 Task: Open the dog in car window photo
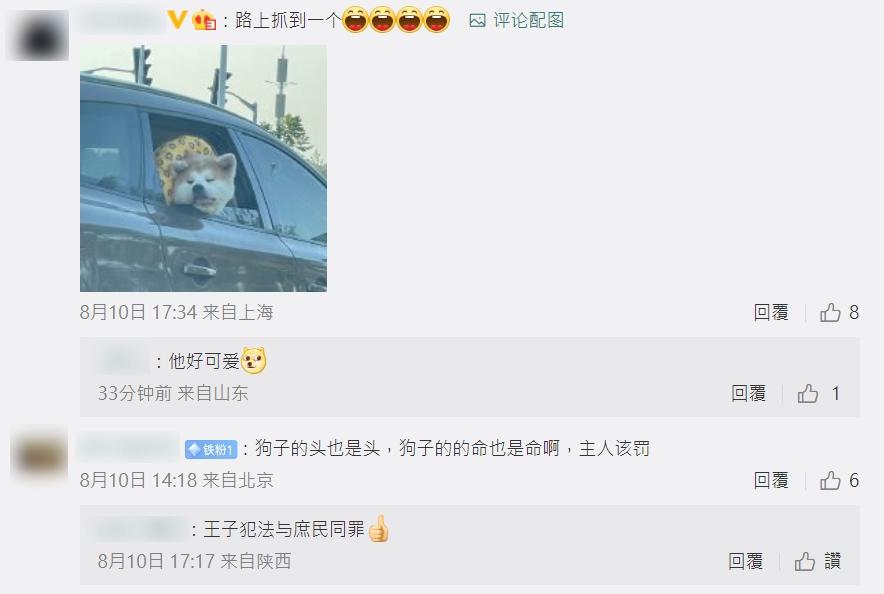[204, 168]
